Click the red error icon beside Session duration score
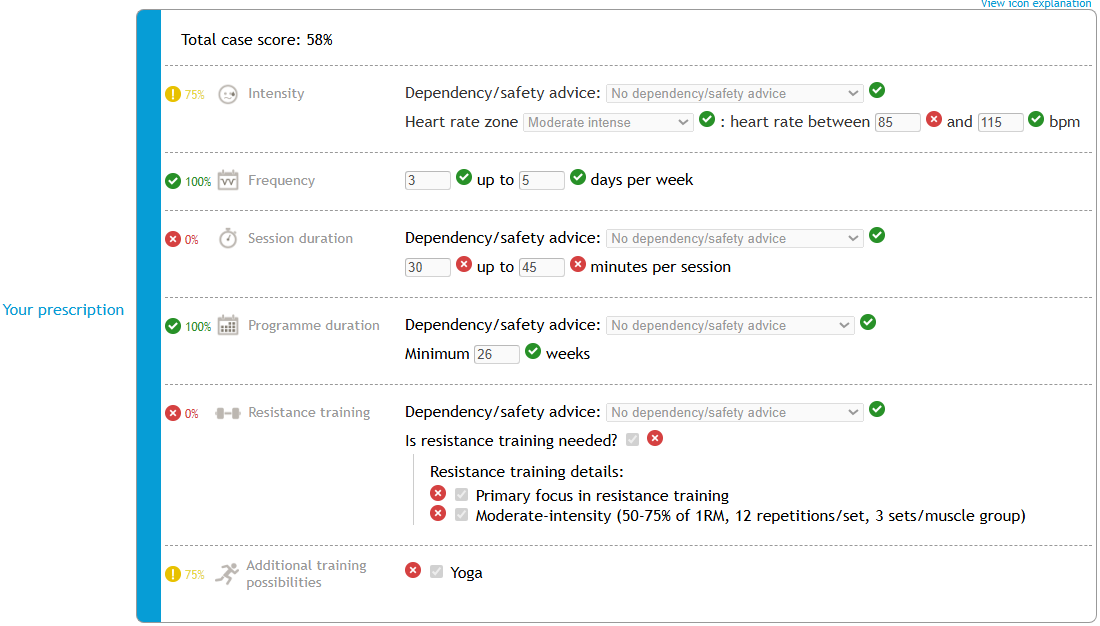The width and height of the screenshot is (1100, 626). [173, 239]
